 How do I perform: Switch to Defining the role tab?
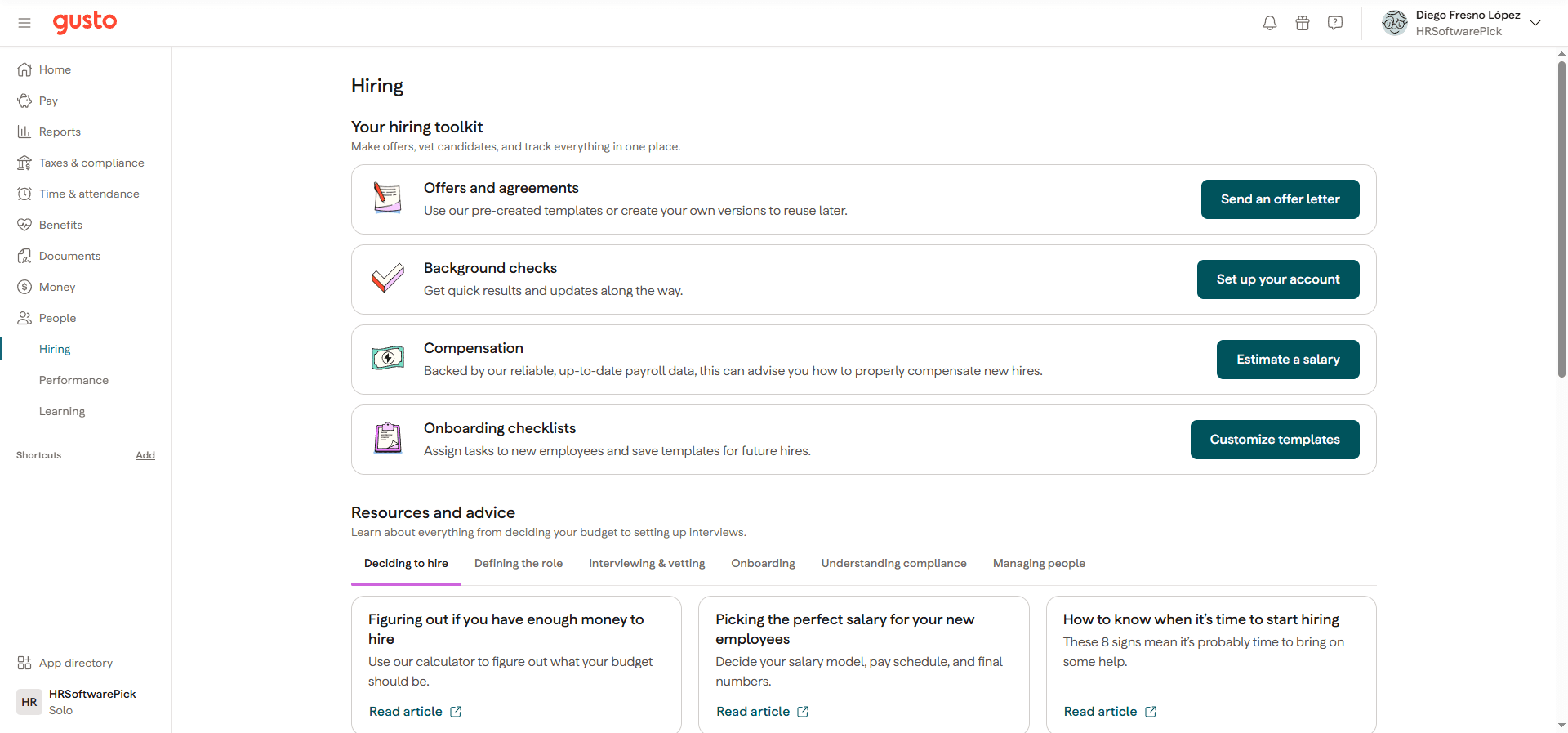pyautogui.click(x=519, y=564)
